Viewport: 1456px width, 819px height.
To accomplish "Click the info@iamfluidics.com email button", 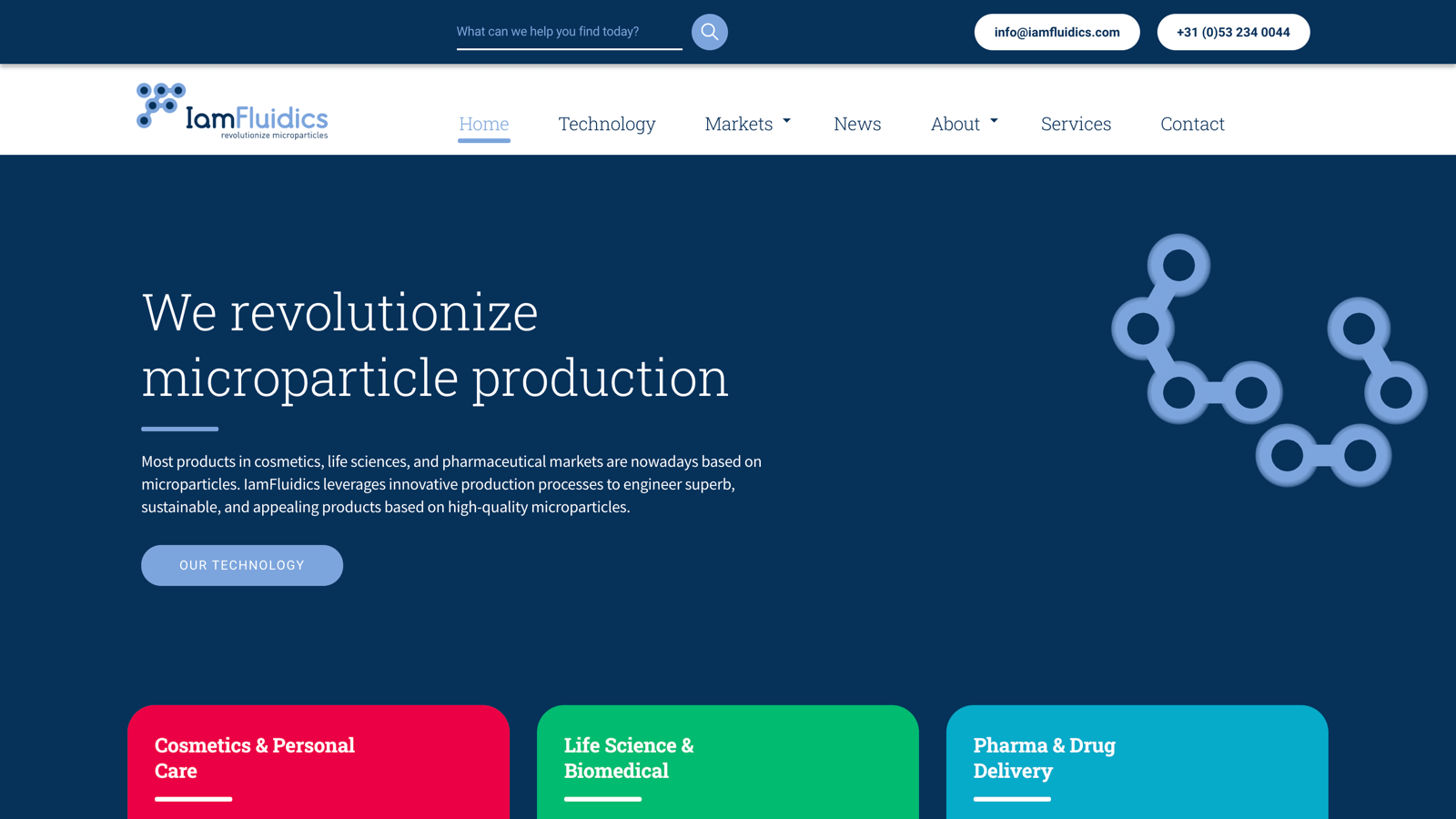I will [1057, 32].
